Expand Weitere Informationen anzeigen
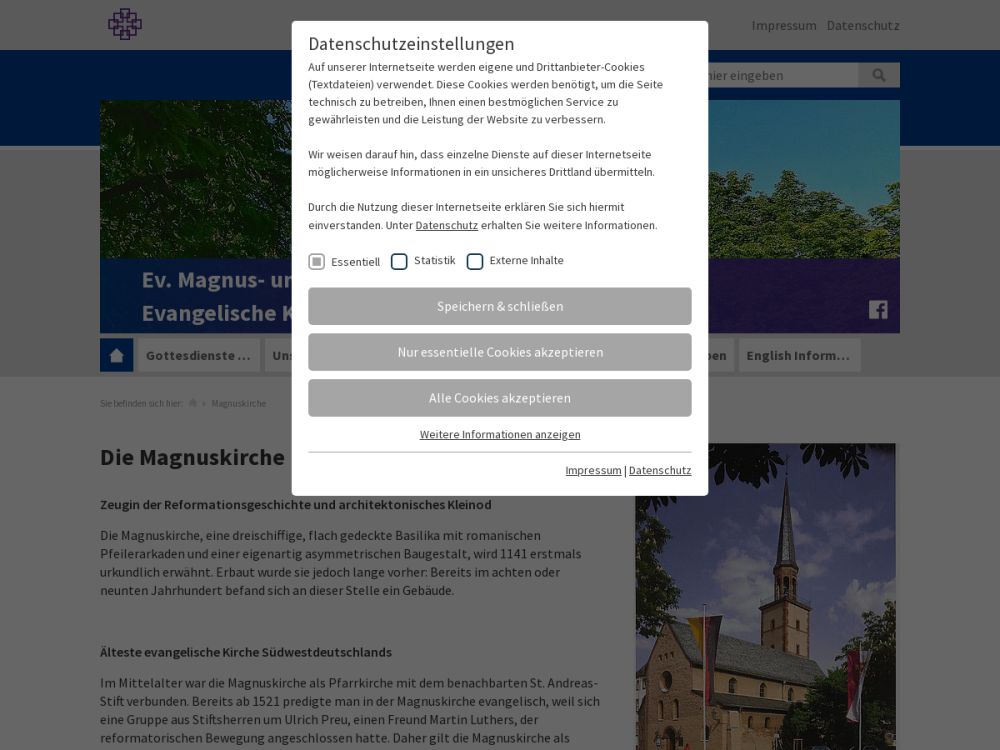1000x750 pixels. click(x=500, y=434)
